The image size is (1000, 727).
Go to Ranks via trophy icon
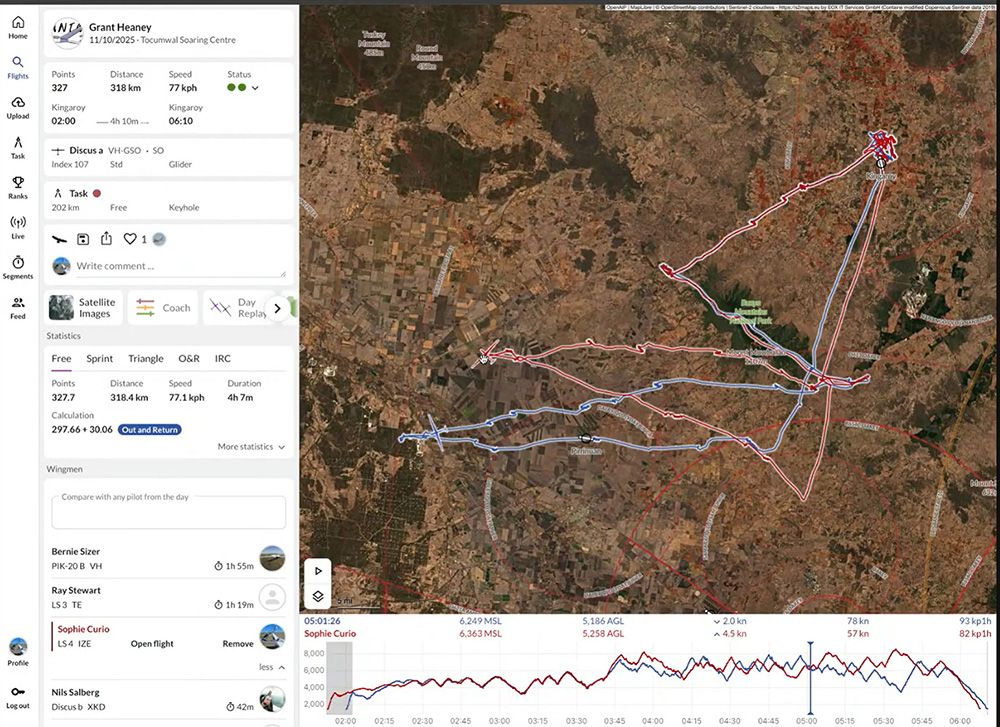(x=18, y=187)
